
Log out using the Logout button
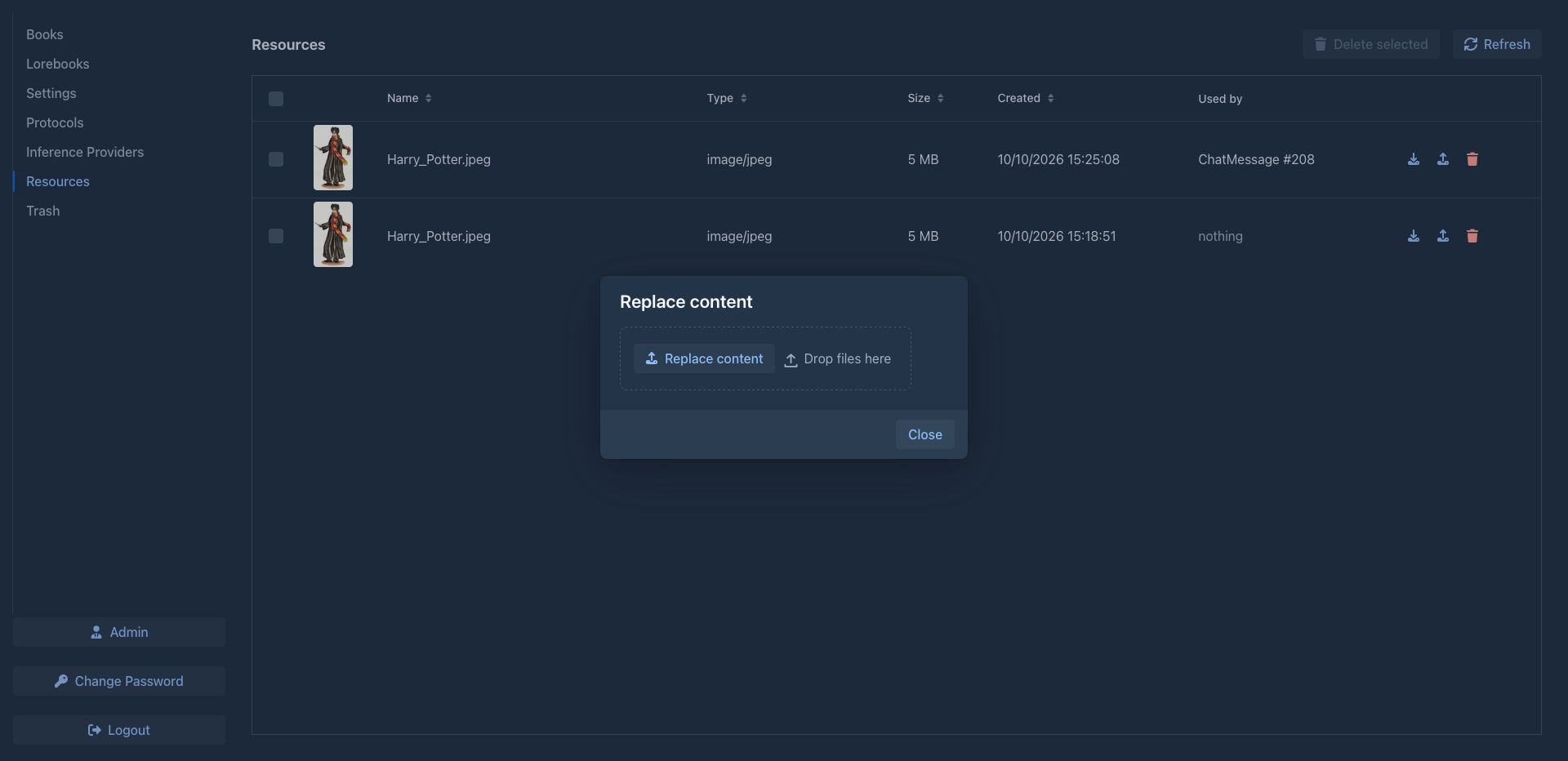(119, 730)
